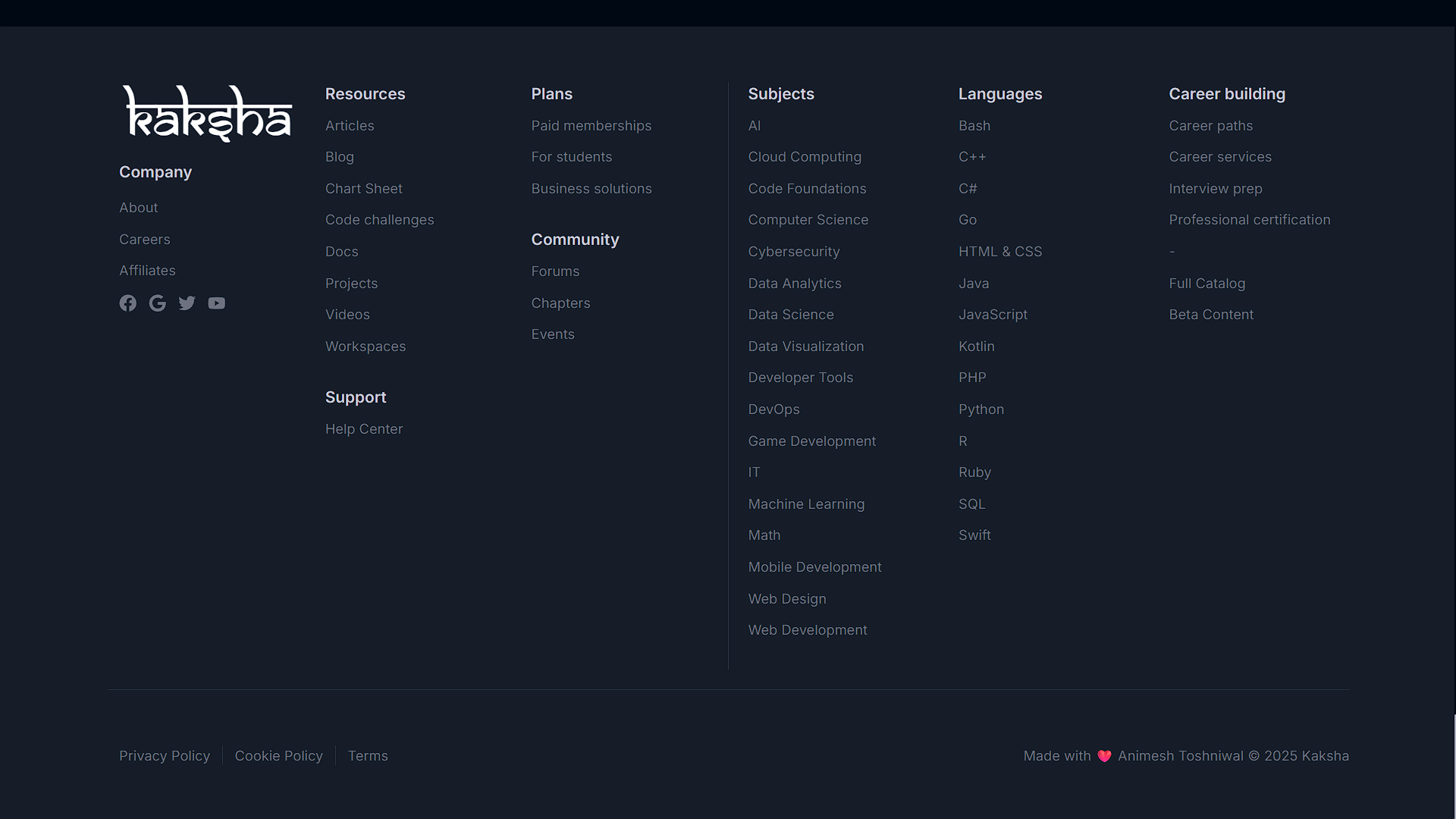Choose the C# language link
The height and width of the screenshot is (819, 1456).
(x=968, y=189)
